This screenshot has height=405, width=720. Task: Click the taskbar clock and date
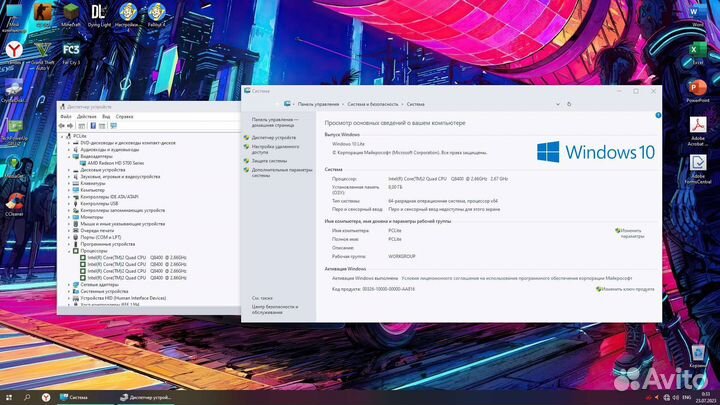pyautogui.click(x=705, y=398)
